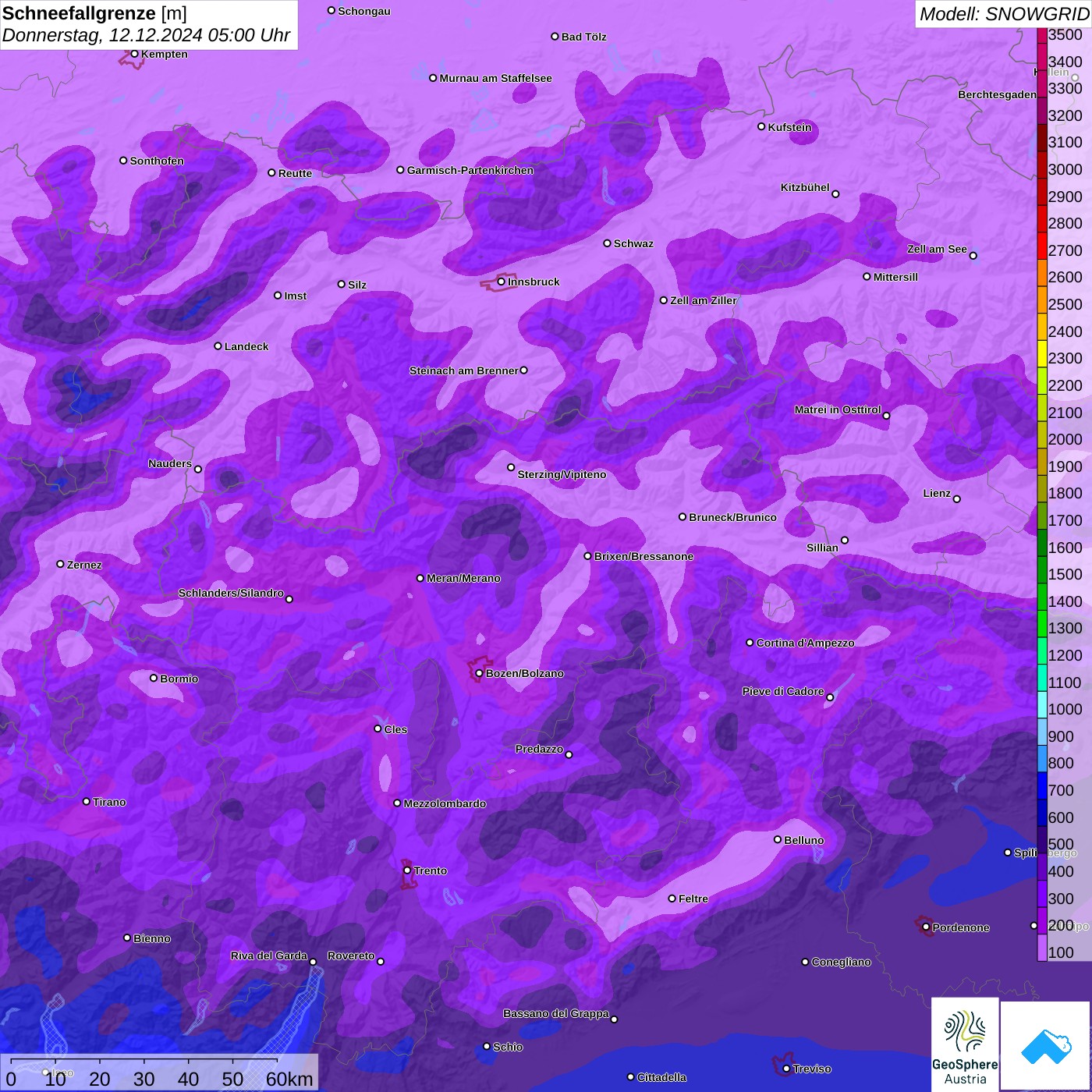Image resolution: width=1092 pixels, height=1092 pixels.
Task: Click the 'Sterzing/Vipiteno' label
Action: click(562, 474)
